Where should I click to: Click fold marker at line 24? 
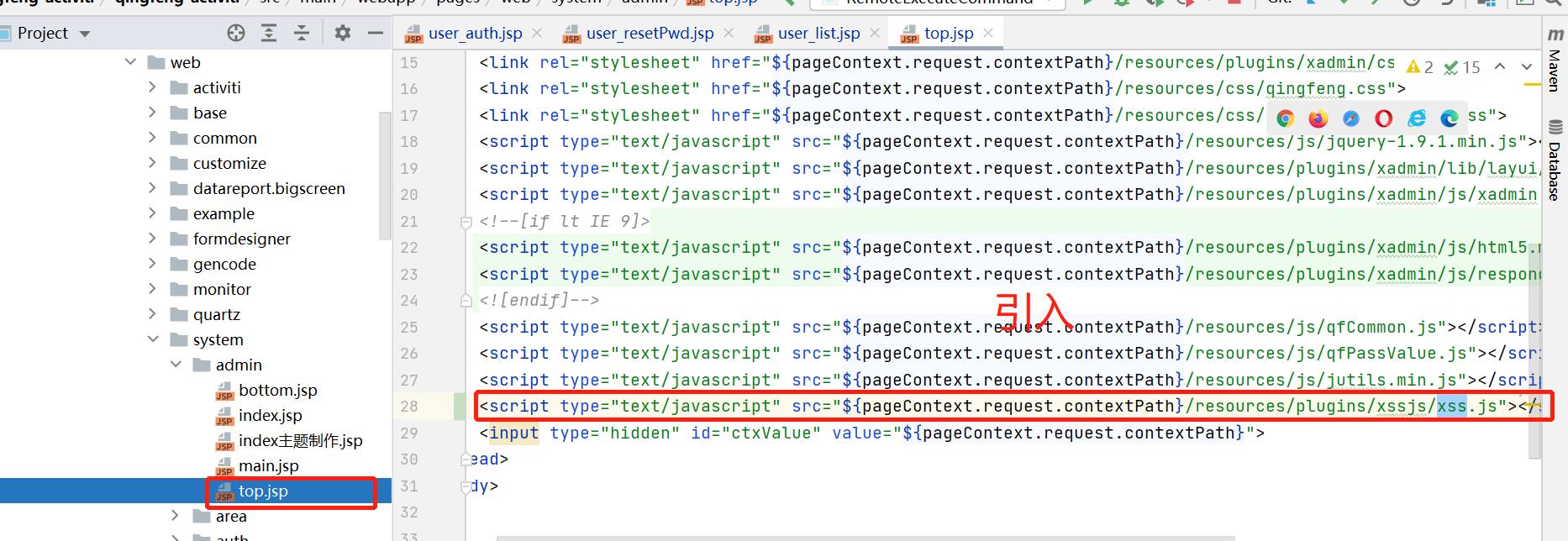coord(466,300)
